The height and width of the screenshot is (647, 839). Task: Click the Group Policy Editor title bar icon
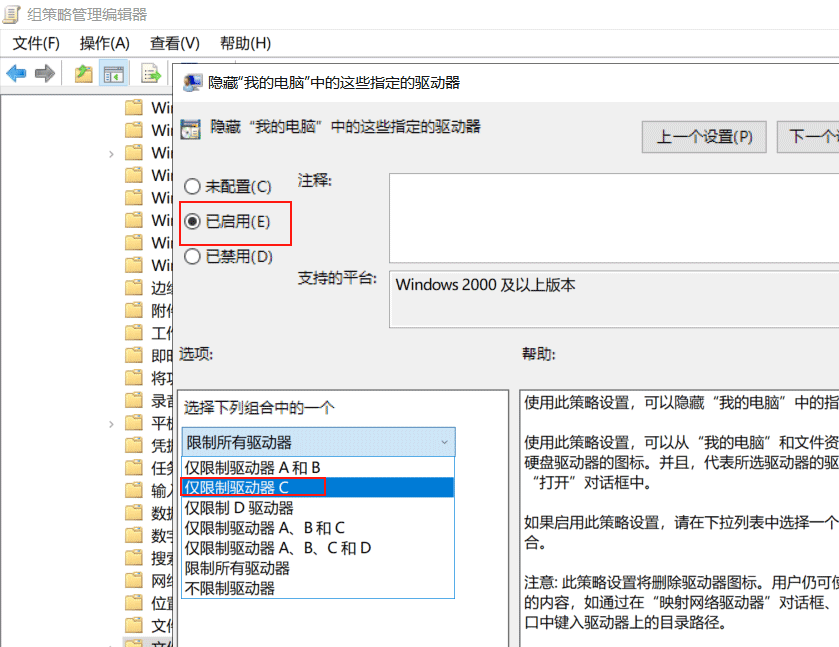point(11,14)
